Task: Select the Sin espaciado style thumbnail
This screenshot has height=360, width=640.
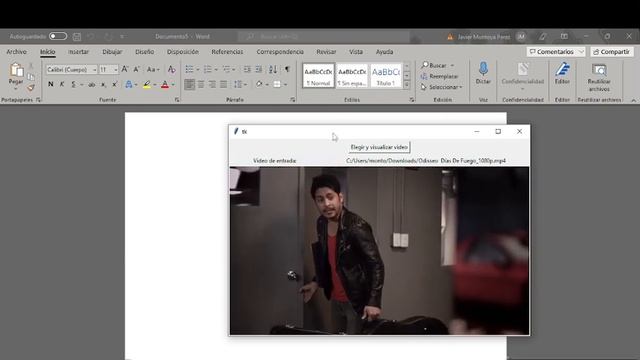Action: [x=352, y=76]
